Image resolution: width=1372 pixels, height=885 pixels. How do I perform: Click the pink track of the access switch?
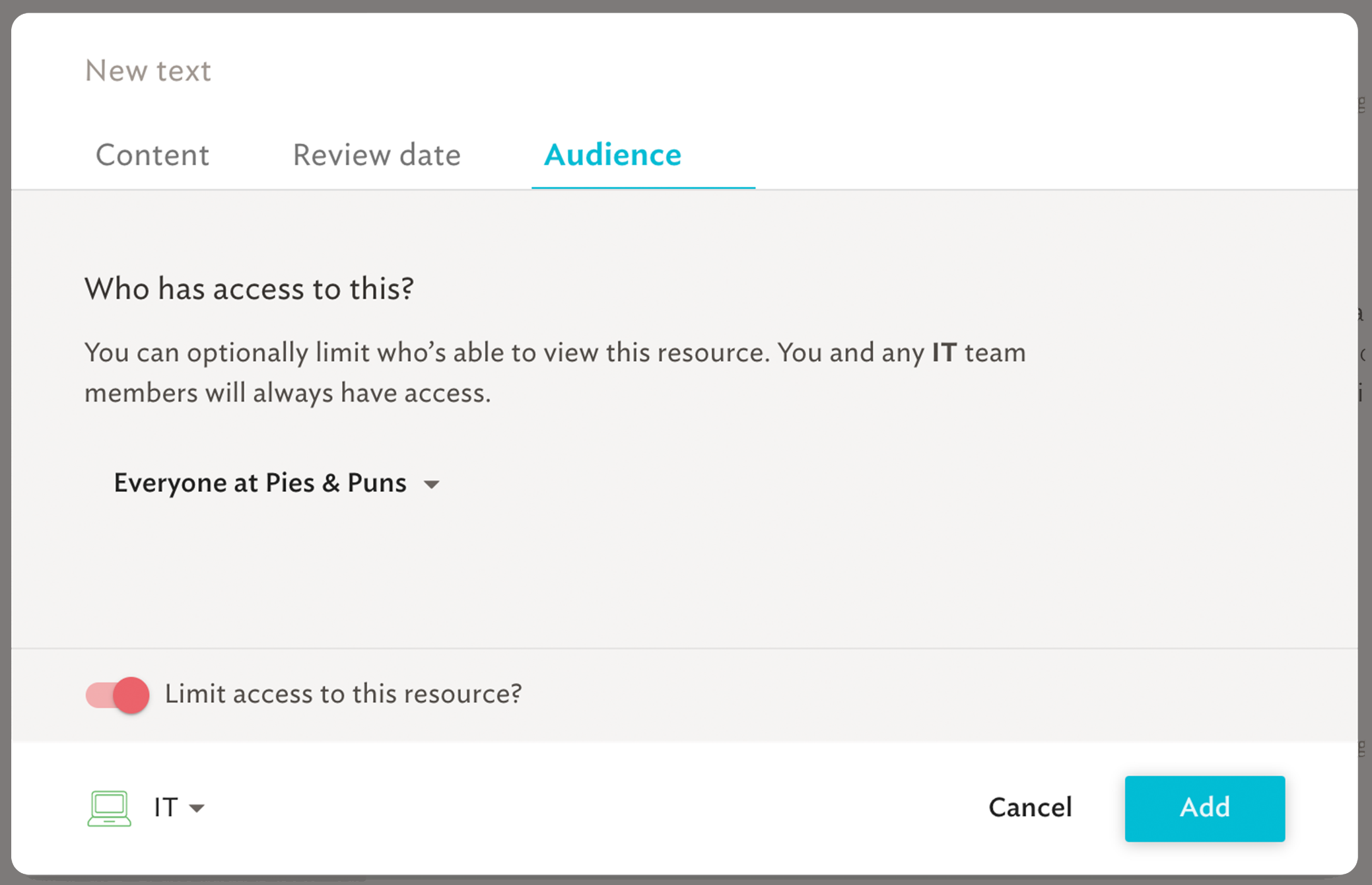[x=99, y=695]
